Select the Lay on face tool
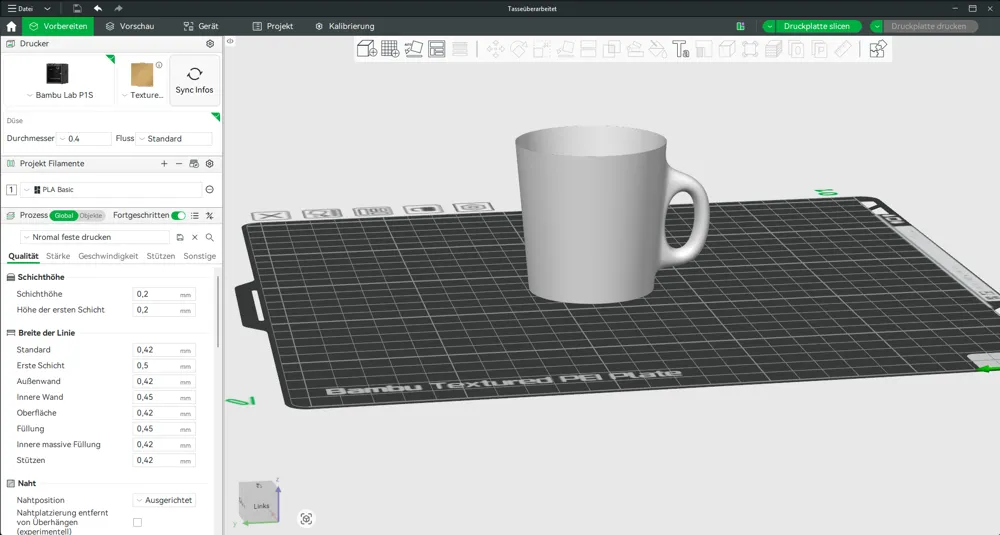 [x=565, y=49]
